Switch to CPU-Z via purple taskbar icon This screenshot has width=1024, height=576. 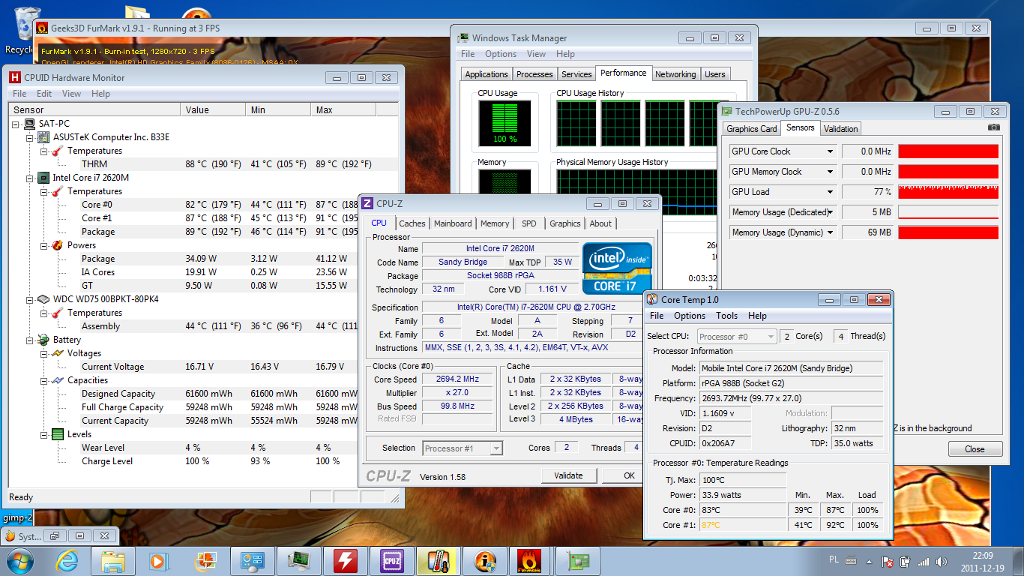point(392,561)
